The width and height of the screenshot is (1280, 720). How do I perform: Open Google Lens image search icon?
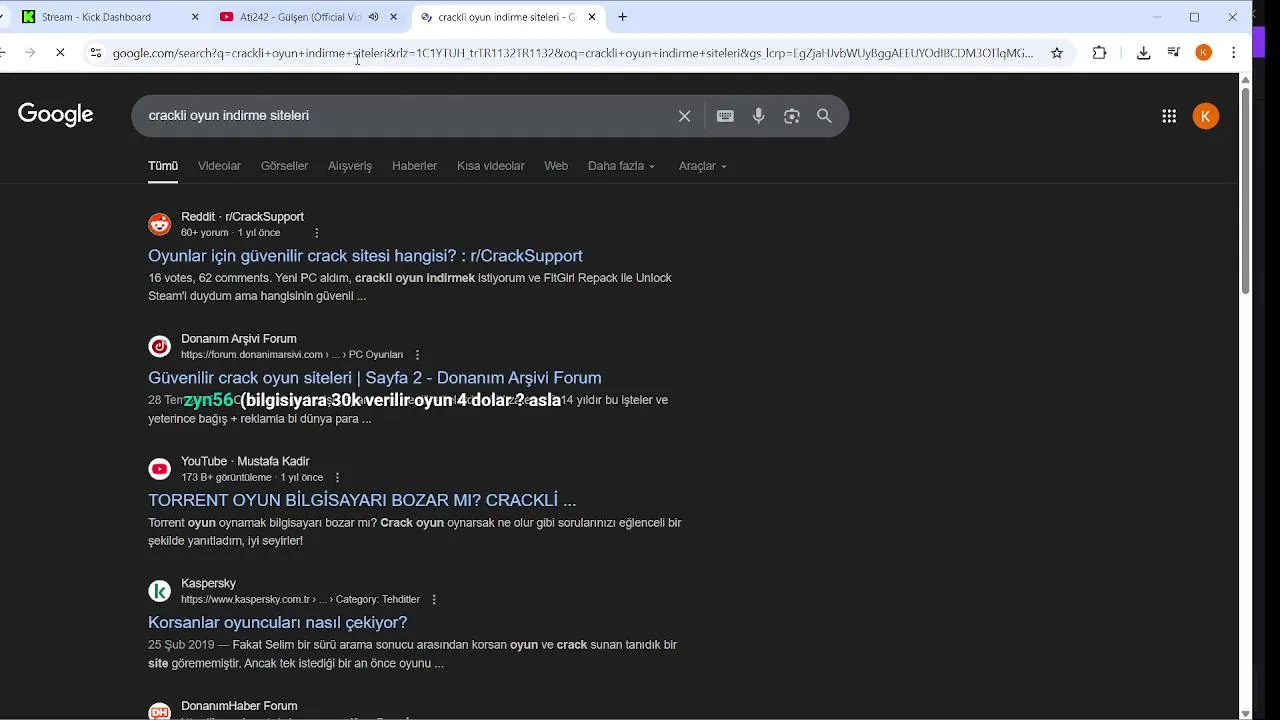792,116
